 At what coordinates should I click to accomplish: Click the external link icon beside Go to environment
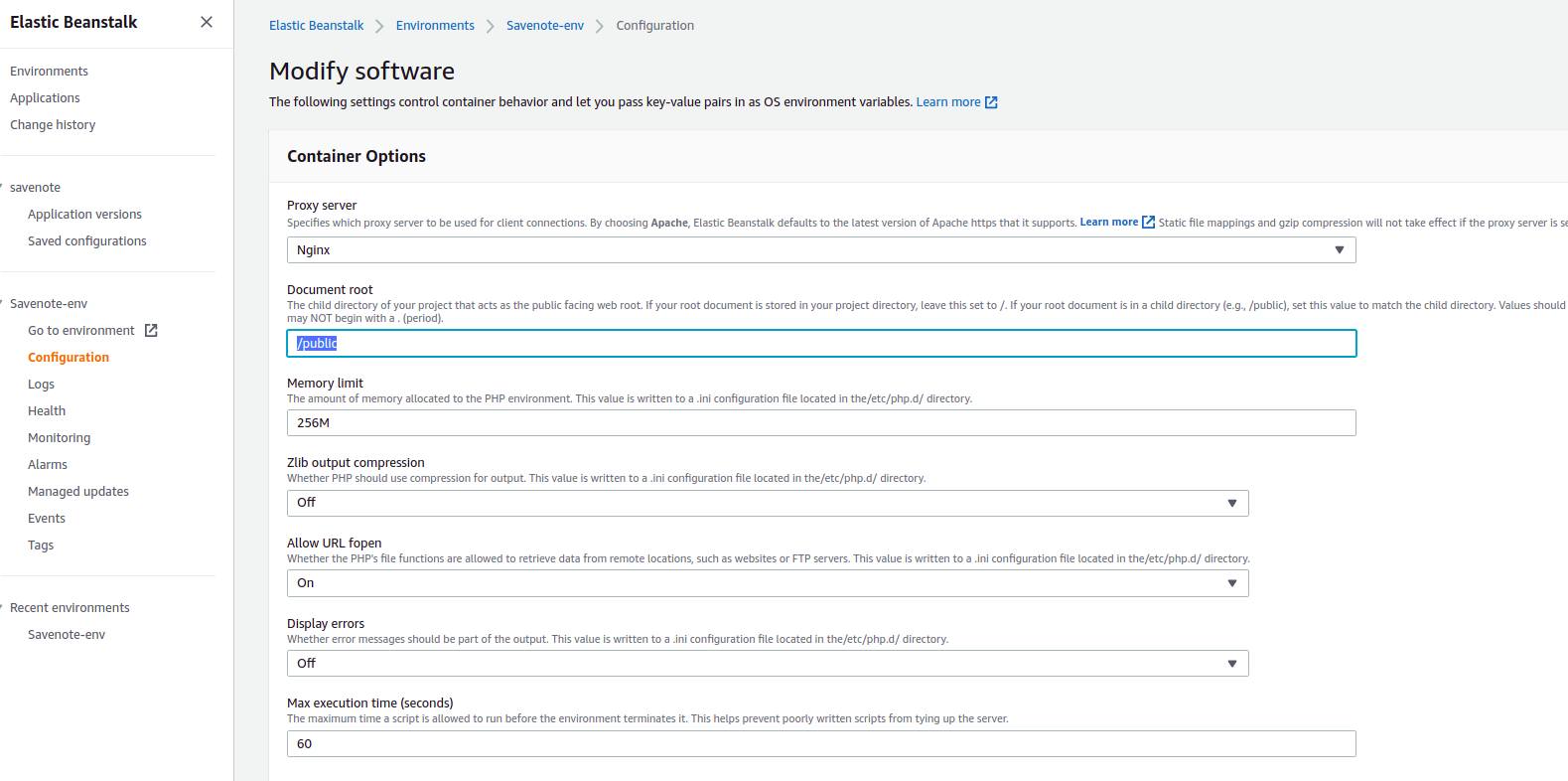point(151,331)
